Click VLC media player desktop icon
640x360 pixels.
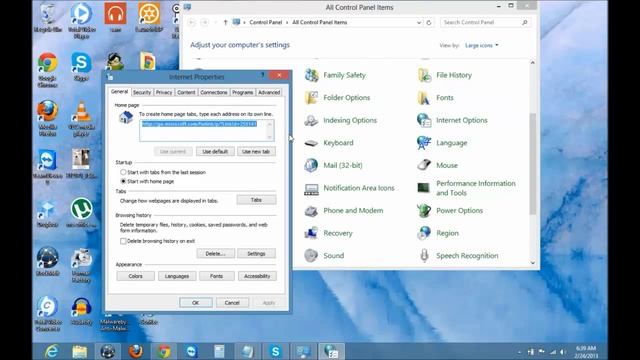click(x=82, y=118)
